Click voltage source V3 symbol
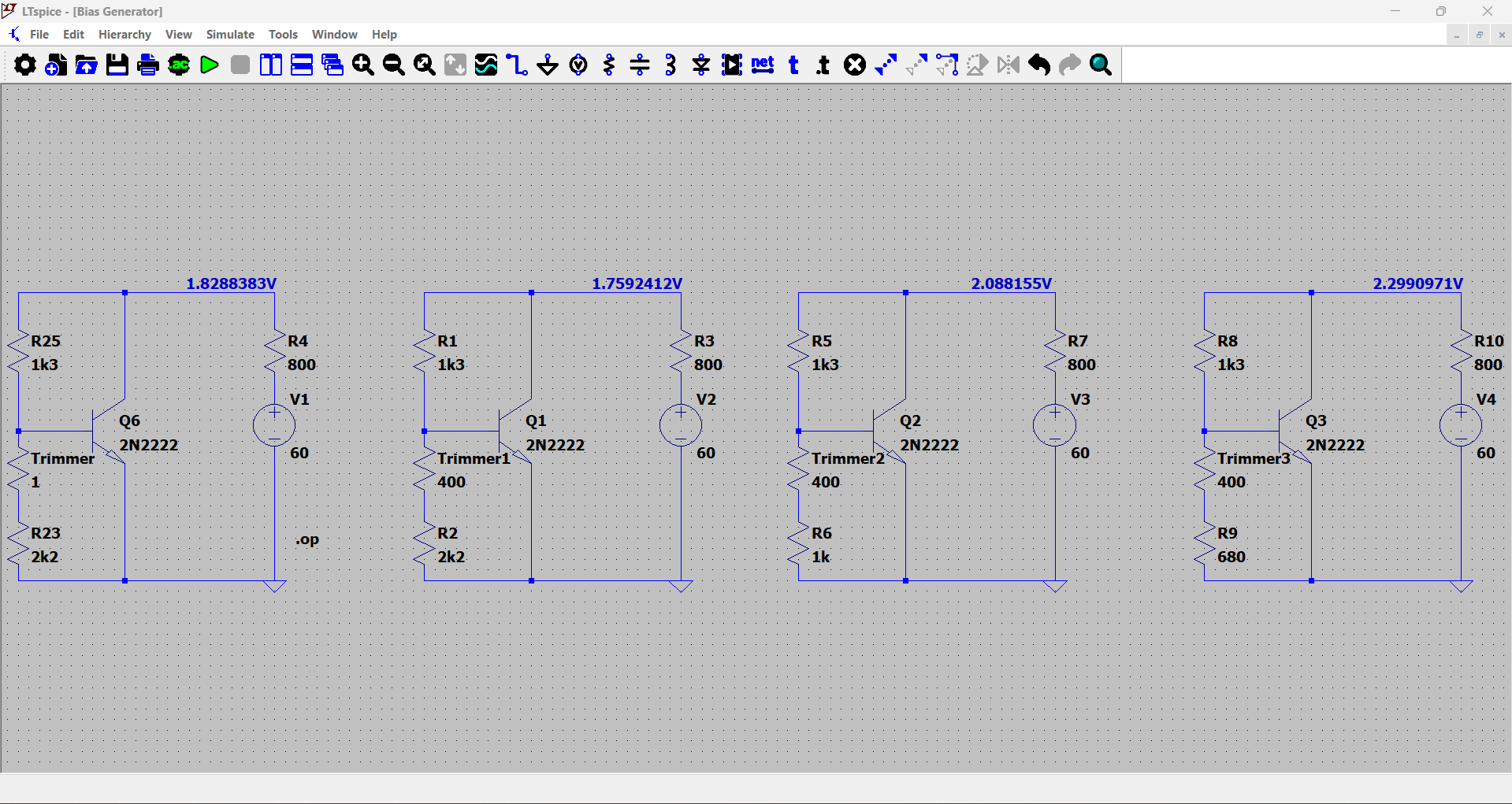 (1054, 425)
